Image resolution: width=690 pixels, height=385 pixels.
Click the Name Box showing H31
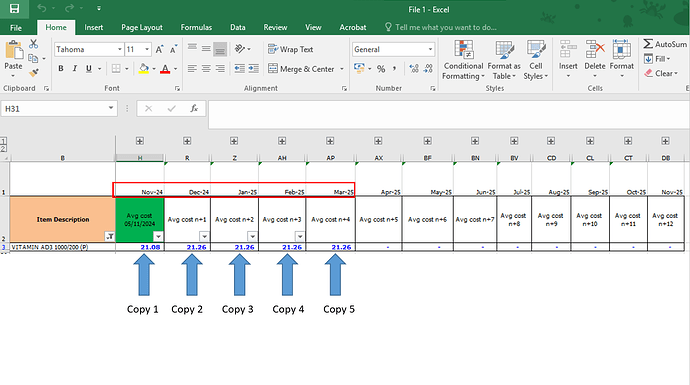(59, 108)
